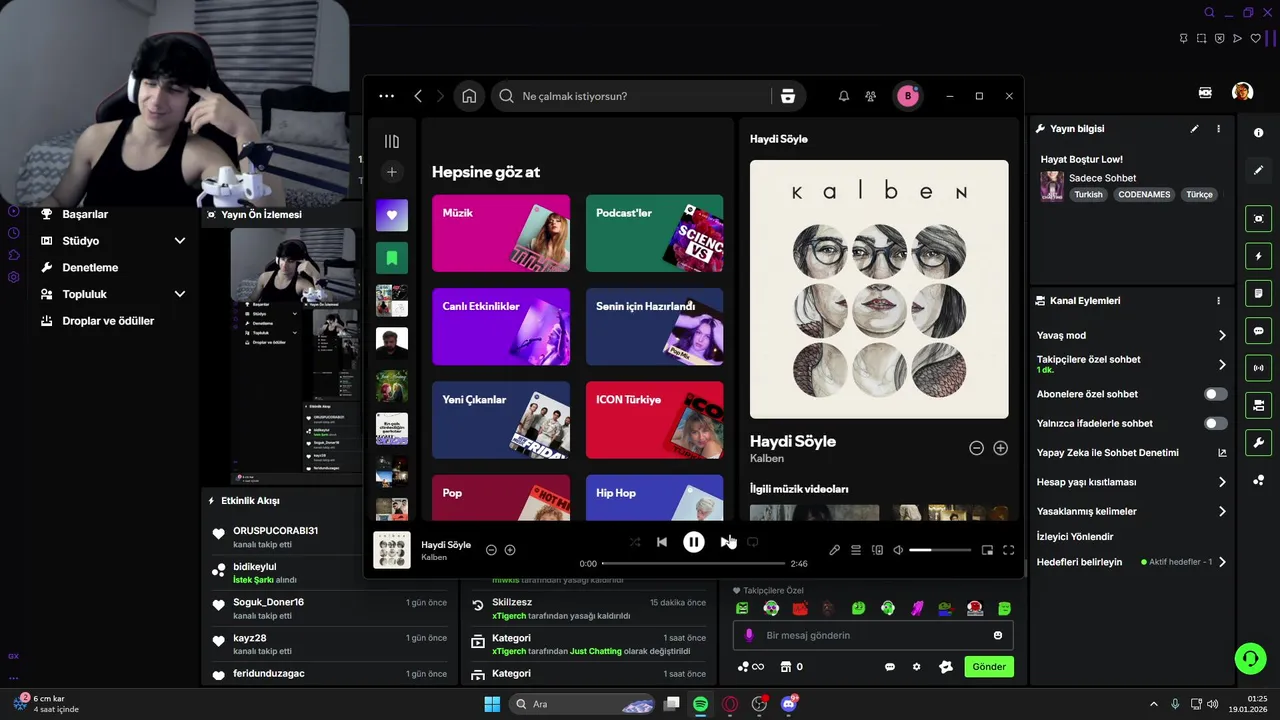Click the chat message input field

pyautogui.click(x=873, y=635)
